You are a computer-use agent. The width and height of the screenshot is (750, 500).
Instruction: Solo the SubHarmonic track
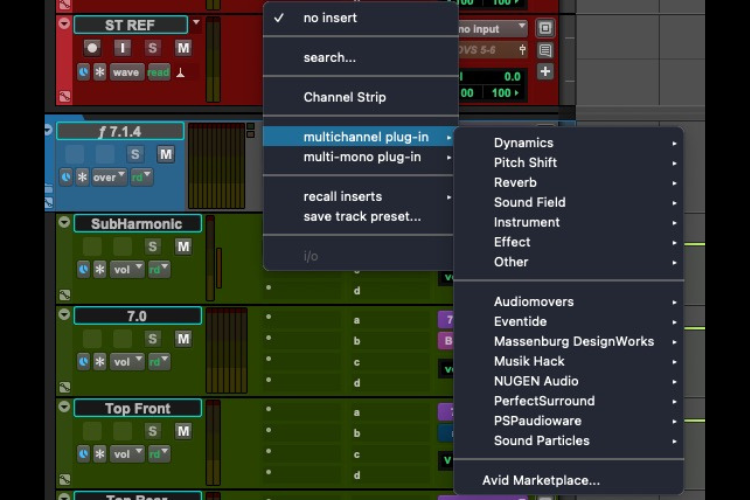coord(153,246)
